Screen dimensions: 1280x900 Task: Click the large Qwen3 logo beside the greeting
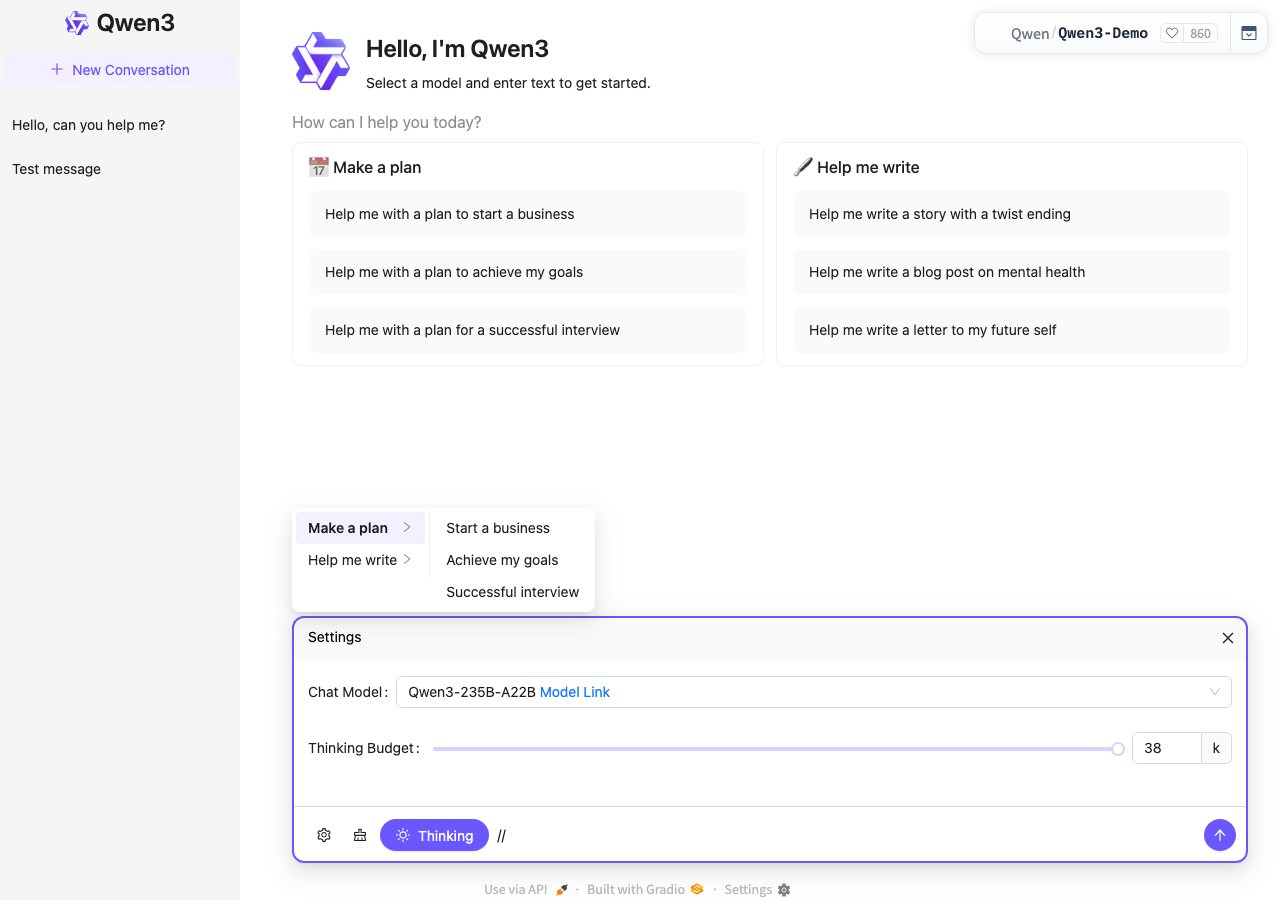[x=321, y=61]
